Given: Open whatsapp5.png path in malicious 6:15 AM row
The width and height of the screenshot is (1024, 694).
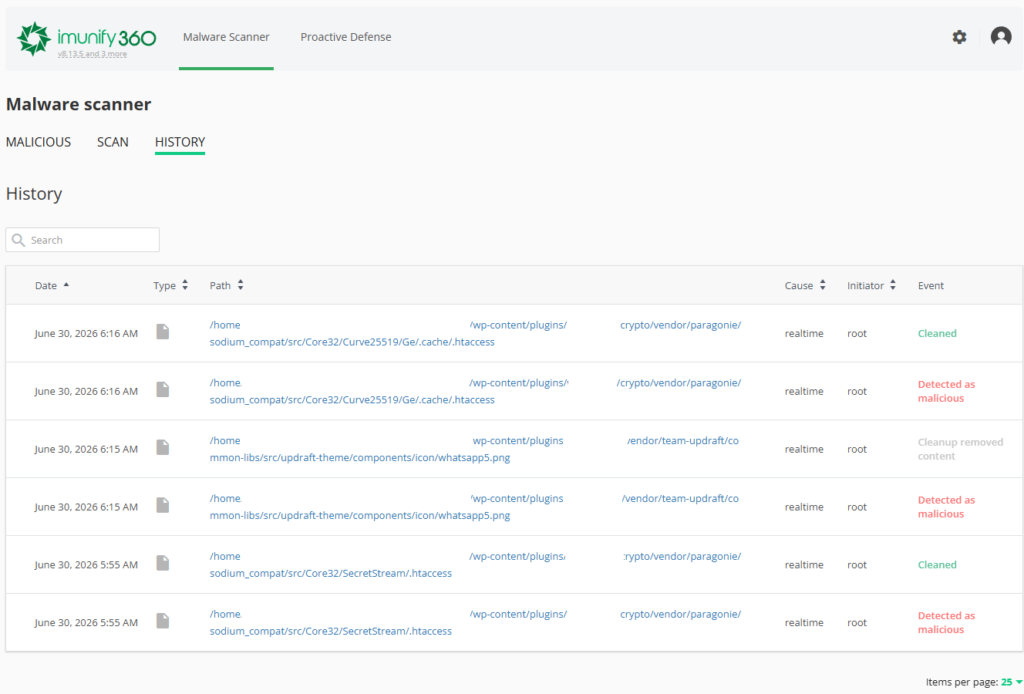Looking at the screenshot, I should [474, 507].
